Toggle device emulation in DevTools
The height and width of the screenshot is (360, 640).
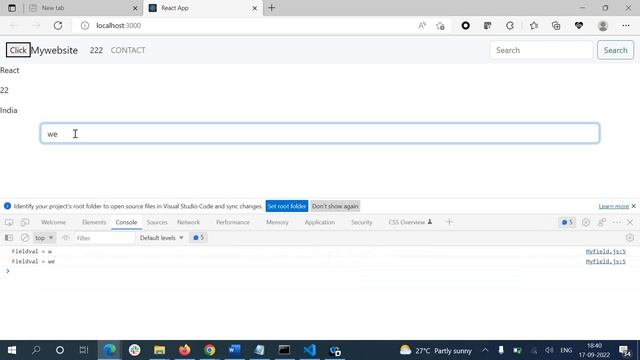pos(25,222)
